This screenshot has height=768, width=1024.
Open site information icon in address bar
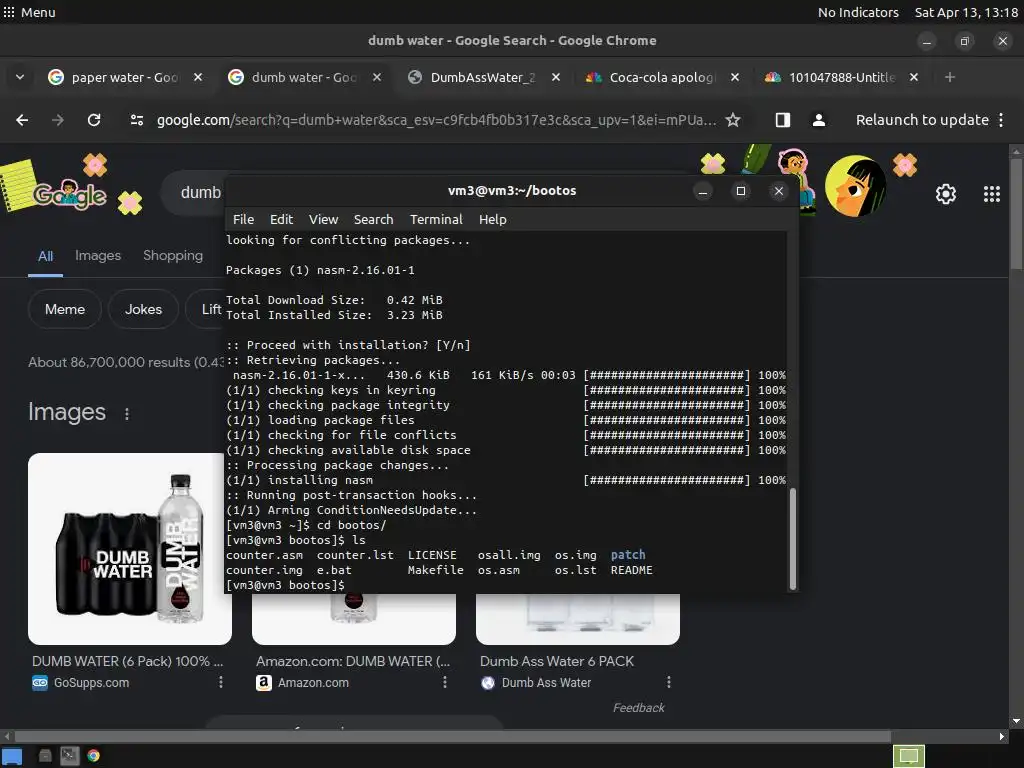(x=136, y=120)
